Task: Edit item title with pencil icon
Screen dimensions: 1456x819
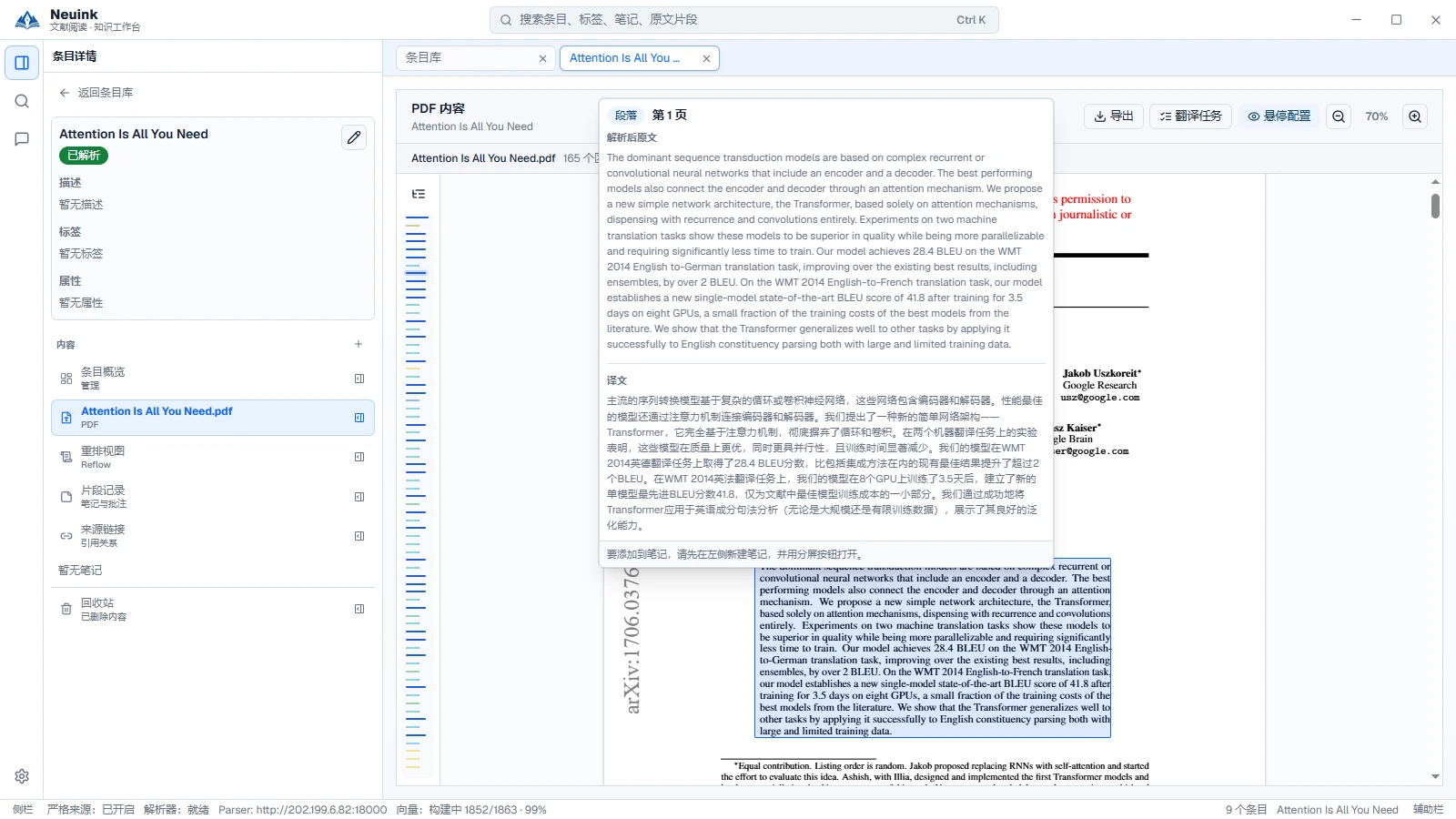Action: 354,137
